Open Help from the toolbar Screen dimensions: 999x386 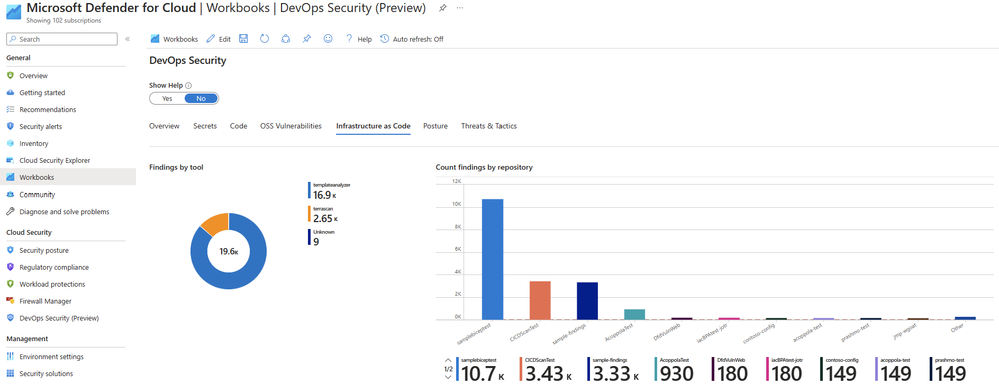[359, 39]
